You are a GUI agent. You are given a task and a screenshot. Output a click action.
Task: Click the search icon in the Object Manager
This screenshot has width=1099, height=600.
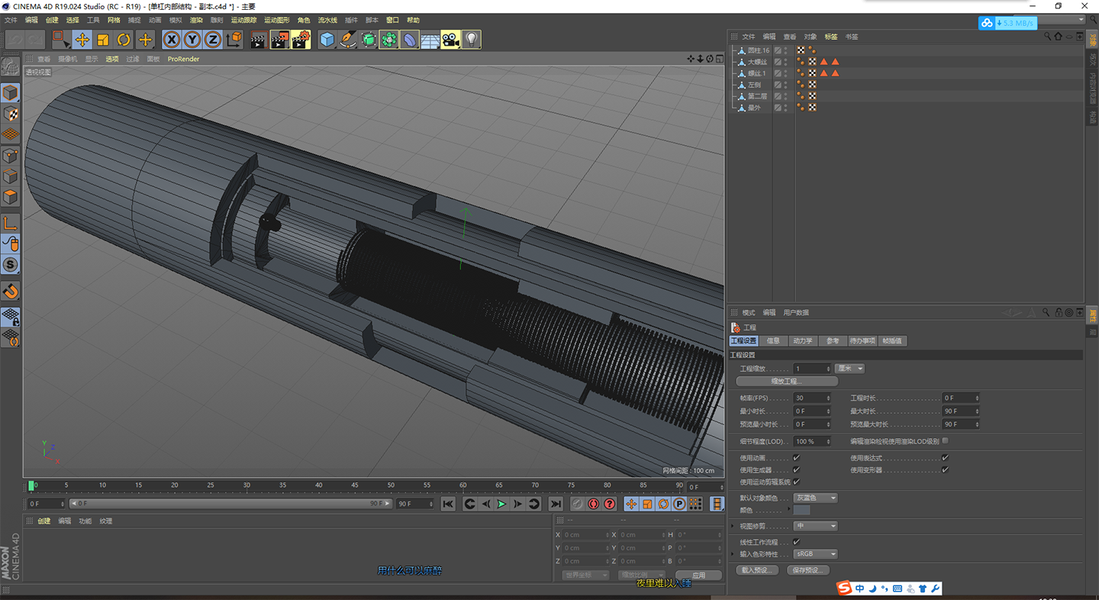pyautogui.click(x=1047, y=36)
